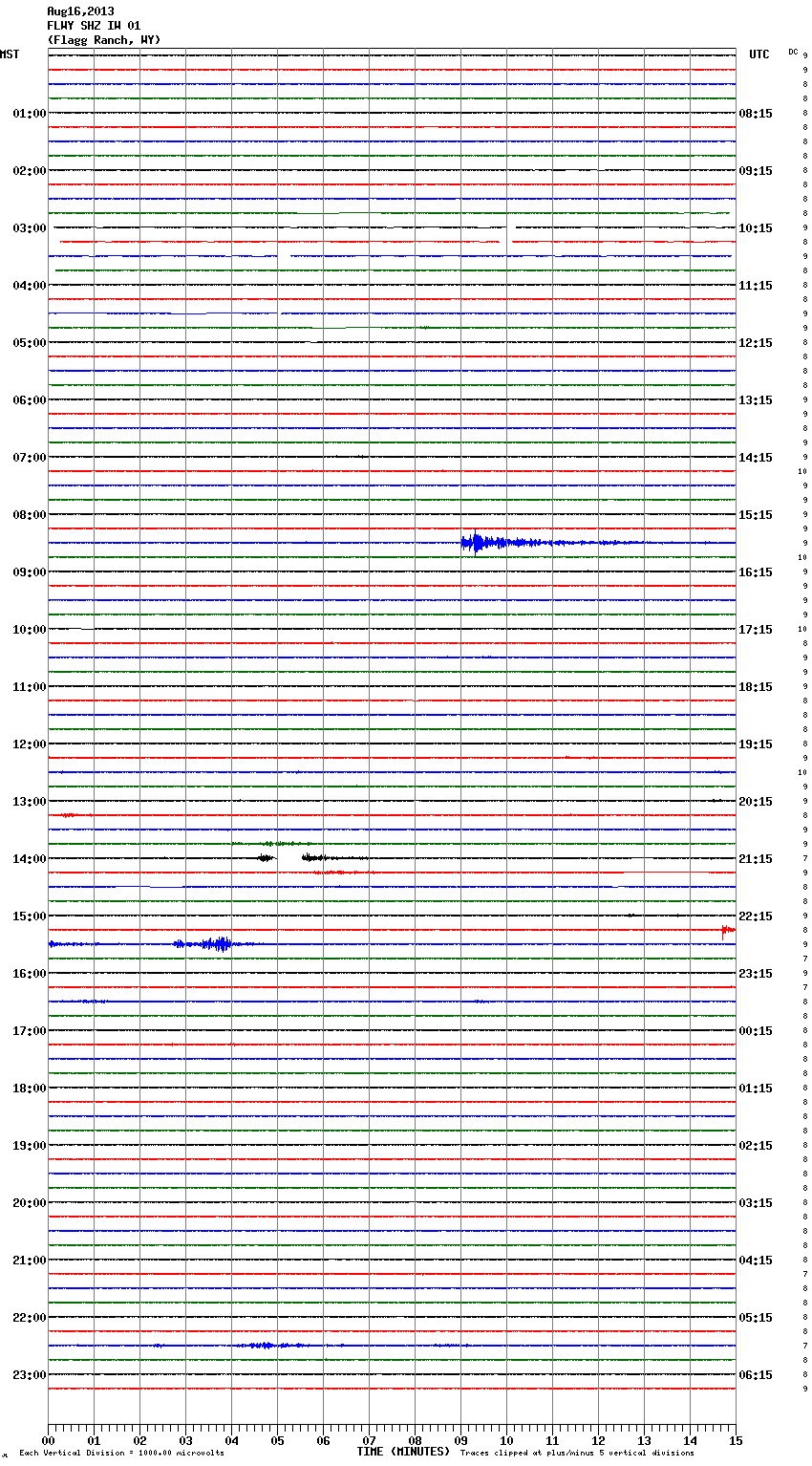Image resolution: width=812 pixels, height=1466 pixels.
Task: Click the 12:15 UTC time label
Action: tap(756, 343)
